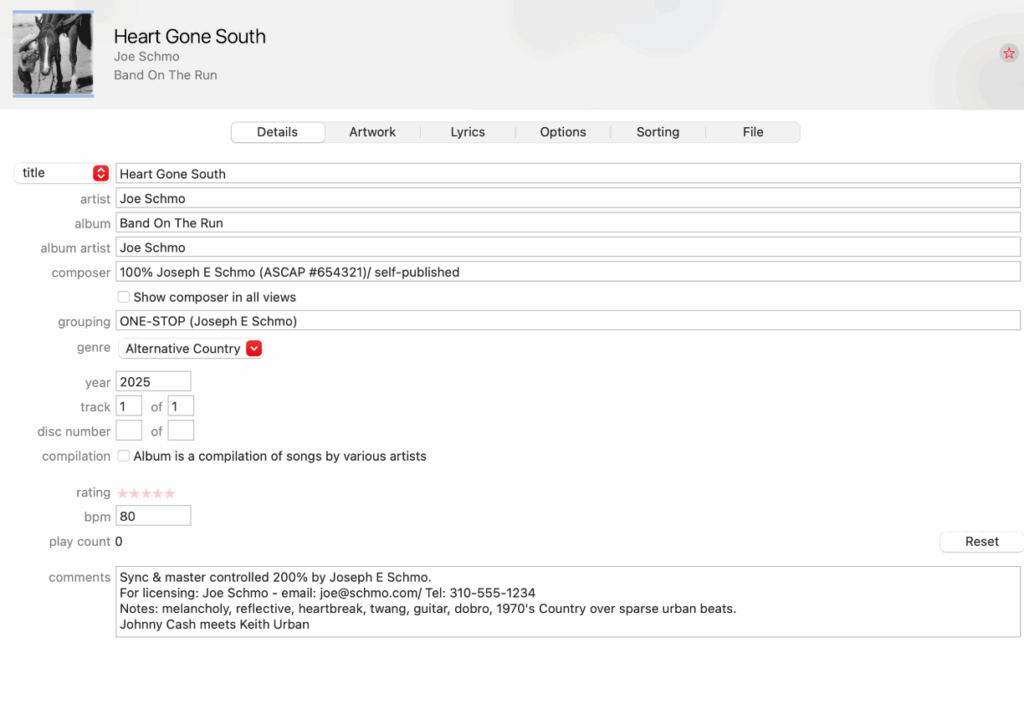Click the header song title Heart Gone South
1024x709 pixels.
click(x=189, y=37)
